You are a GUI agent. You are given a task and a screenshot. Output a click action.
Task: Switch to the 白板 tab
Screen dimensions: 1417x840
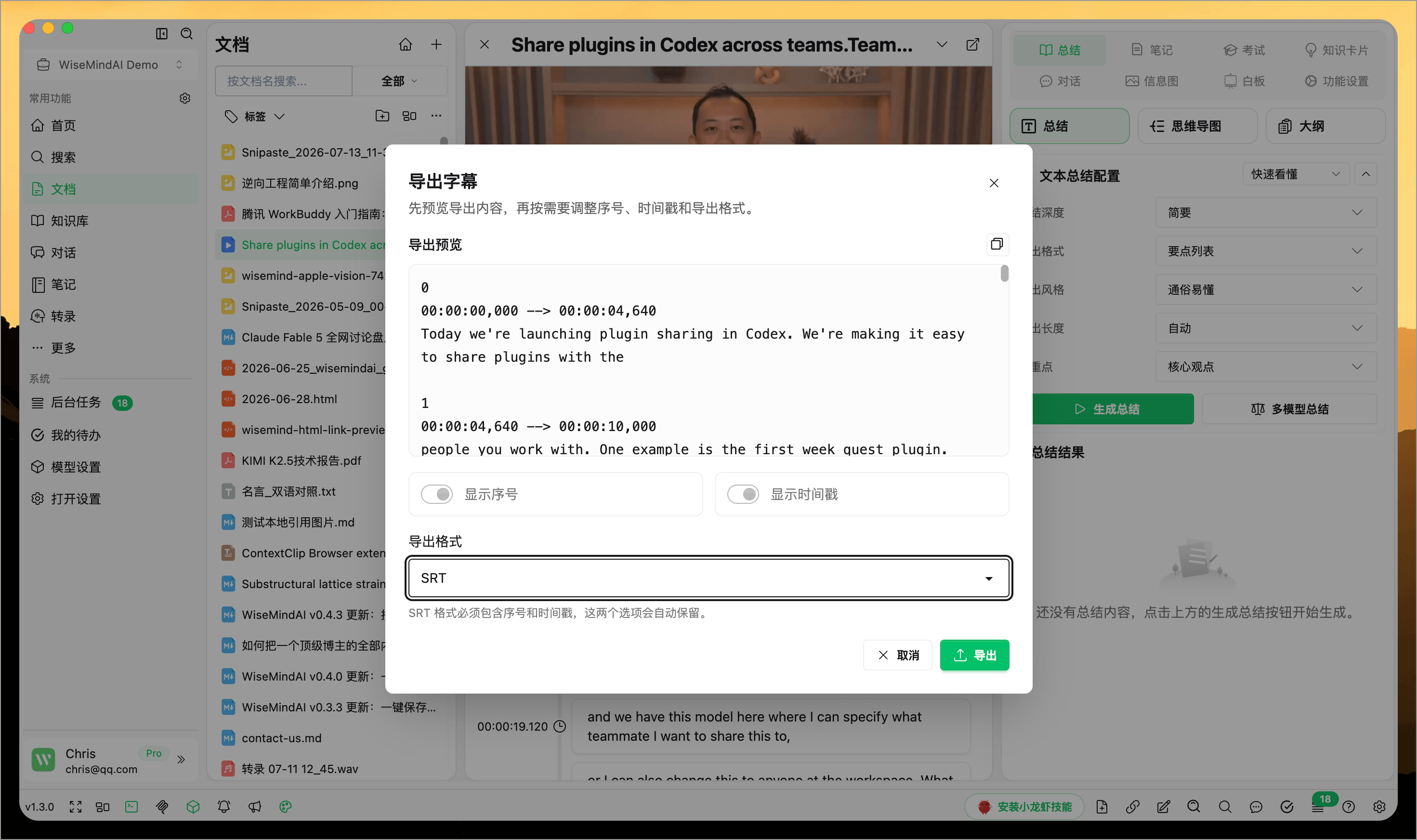pyautogui.click(x=1244, y=81)
